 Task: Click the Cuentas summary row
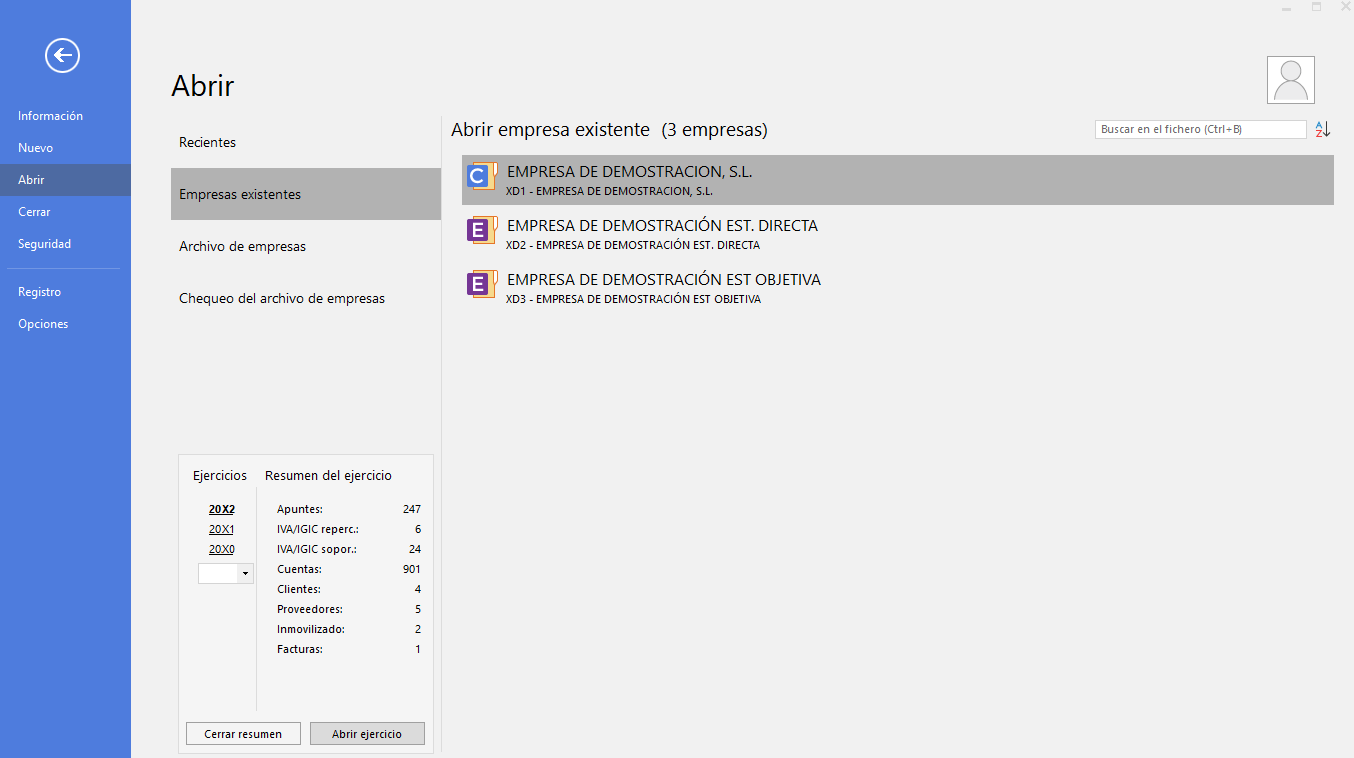(x=349, y=569)
